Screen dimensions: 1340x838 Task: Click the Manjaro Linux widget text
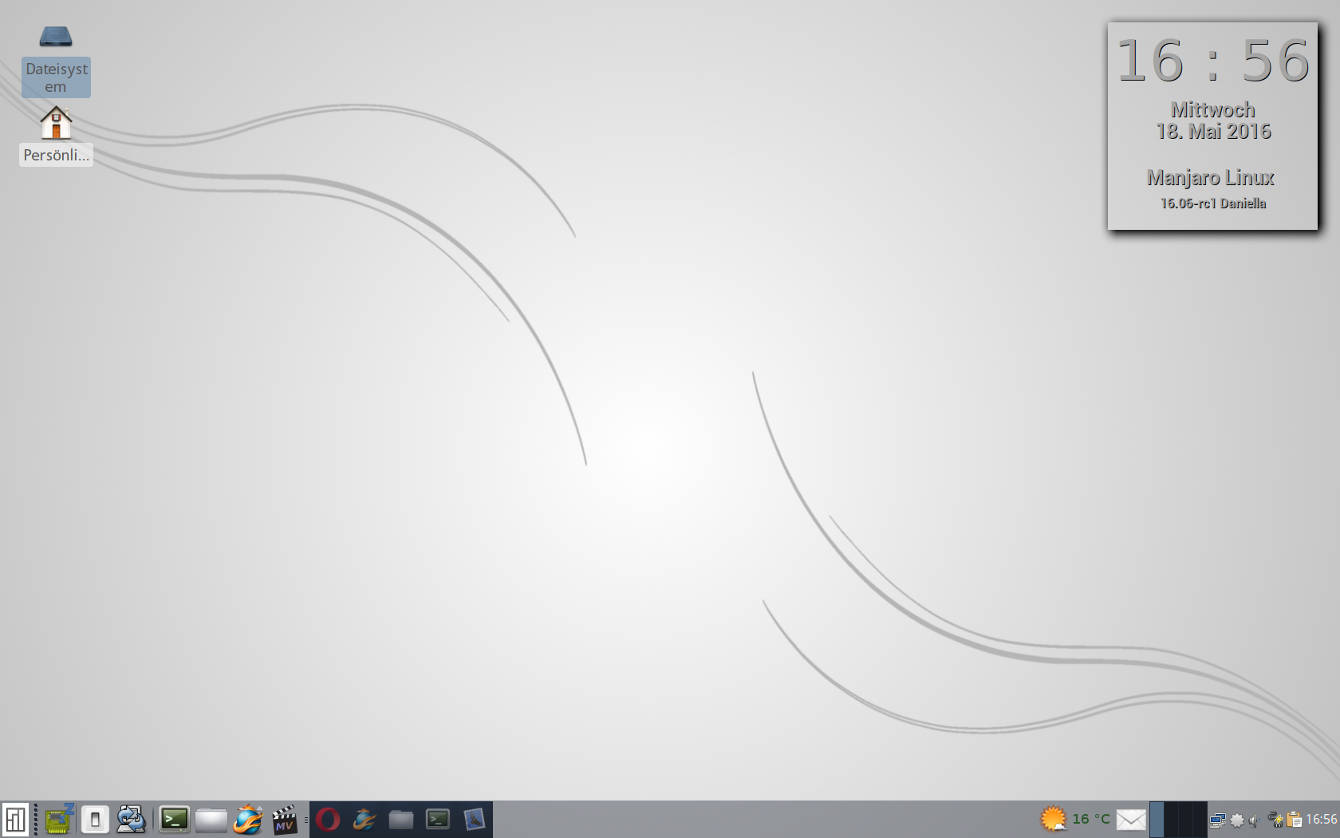tap(1210, 178)
